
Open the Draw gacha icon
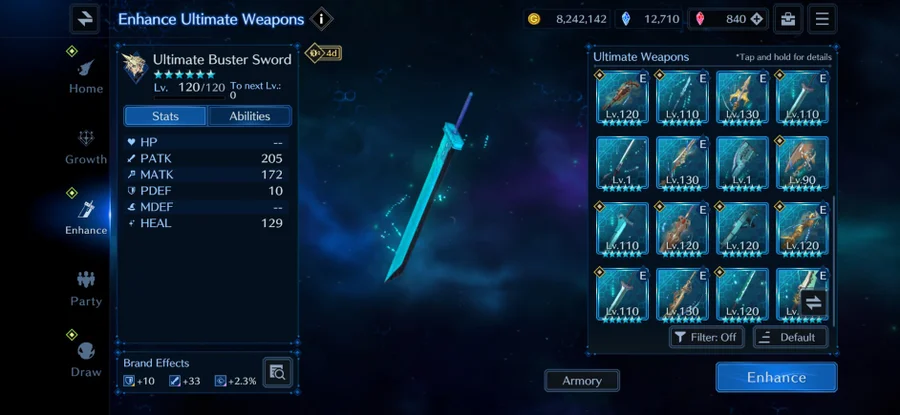86,359
